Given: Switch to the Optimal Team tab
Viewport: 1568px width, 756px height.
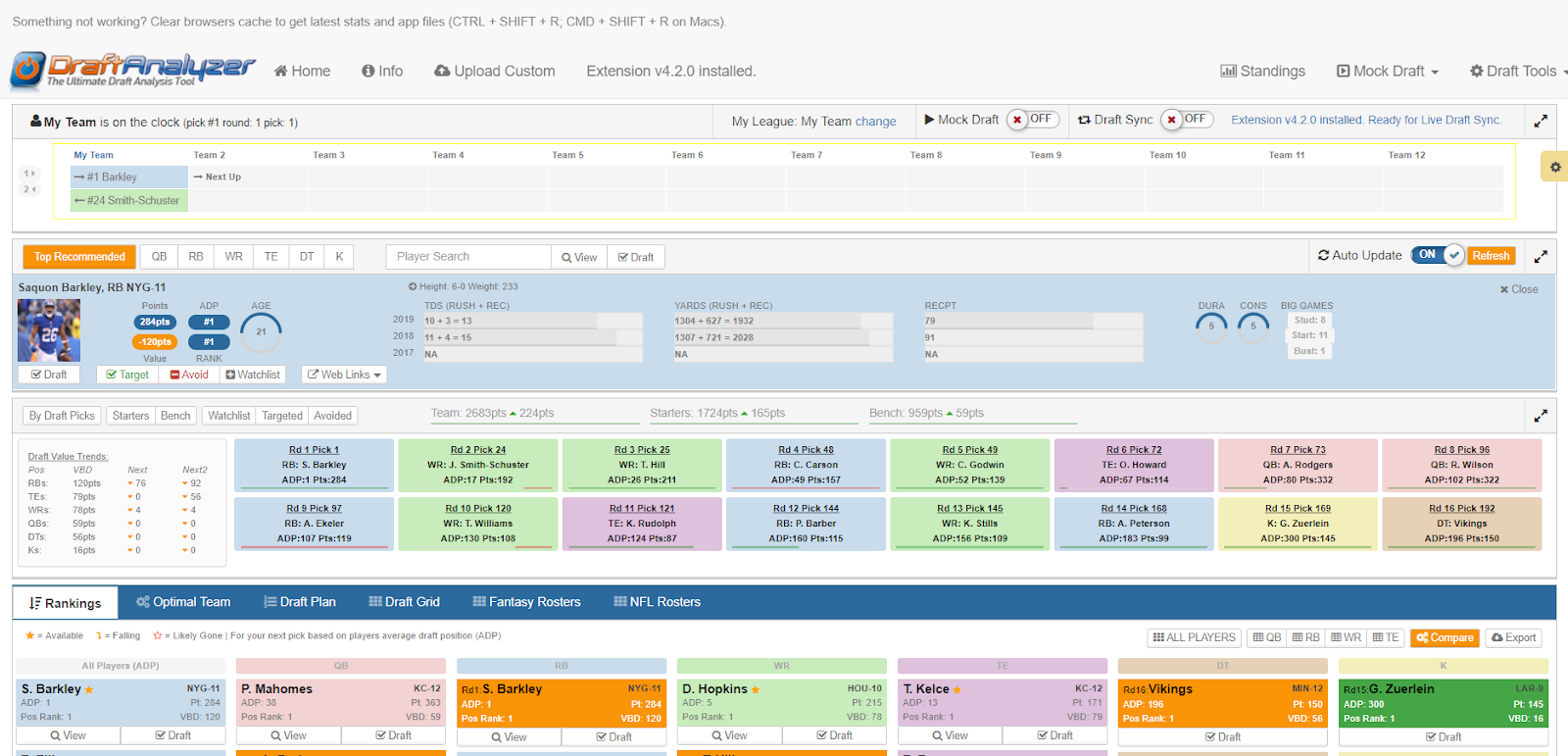Looking at the screenshot, I should pyautogui.click(x=183, y=602).
